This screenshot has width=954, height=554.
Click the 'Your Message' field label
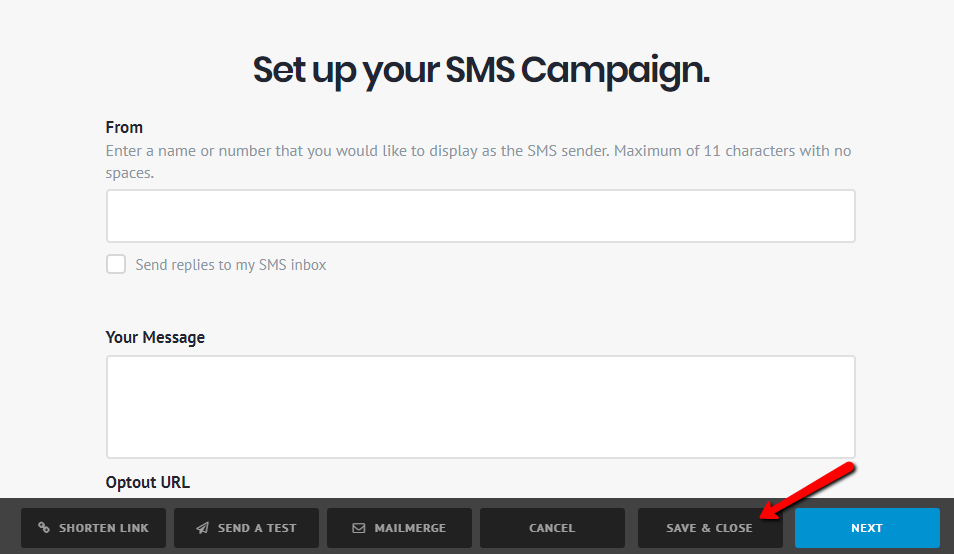click(x=155, y=337)
